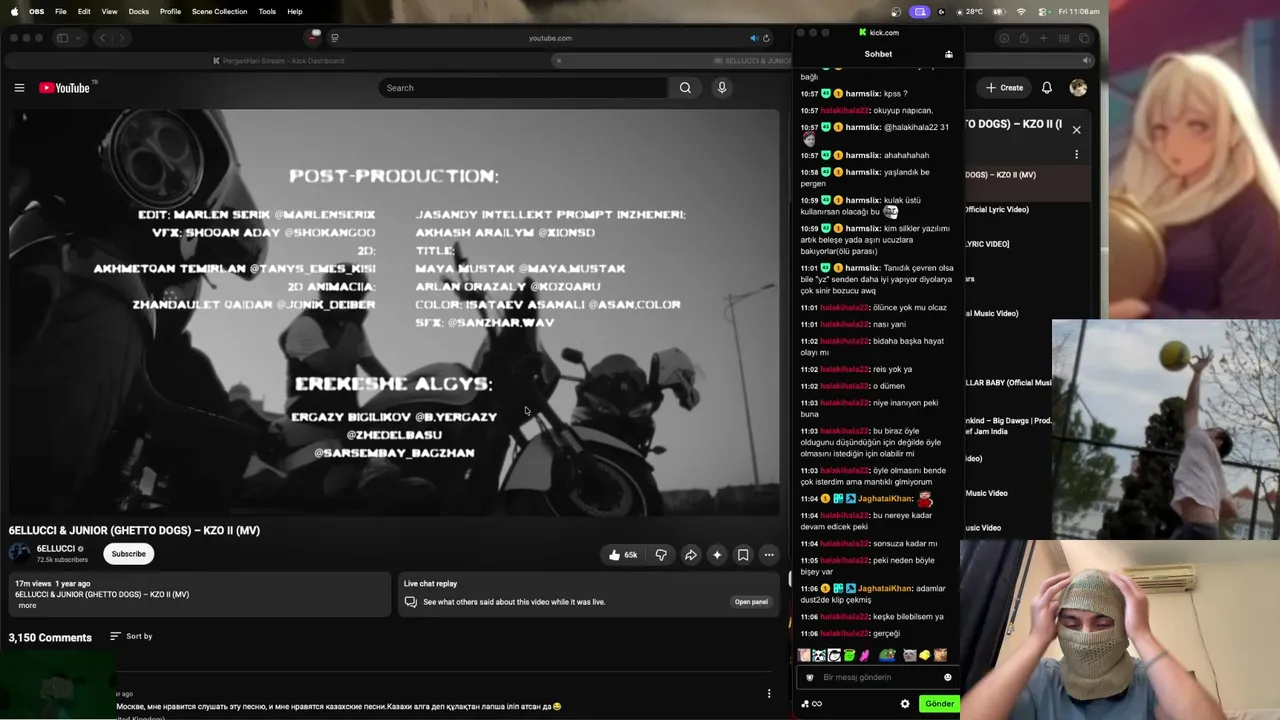
Task: Open 6ELLUCCI channel avatar
Action: click(19, 552)
